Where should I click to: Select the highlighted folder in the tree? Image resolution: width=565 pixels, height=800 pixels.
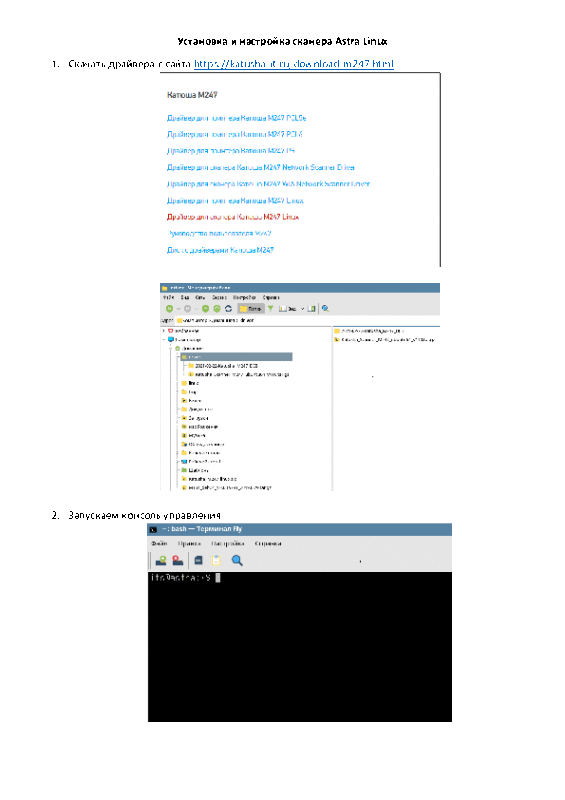[236, 357]
